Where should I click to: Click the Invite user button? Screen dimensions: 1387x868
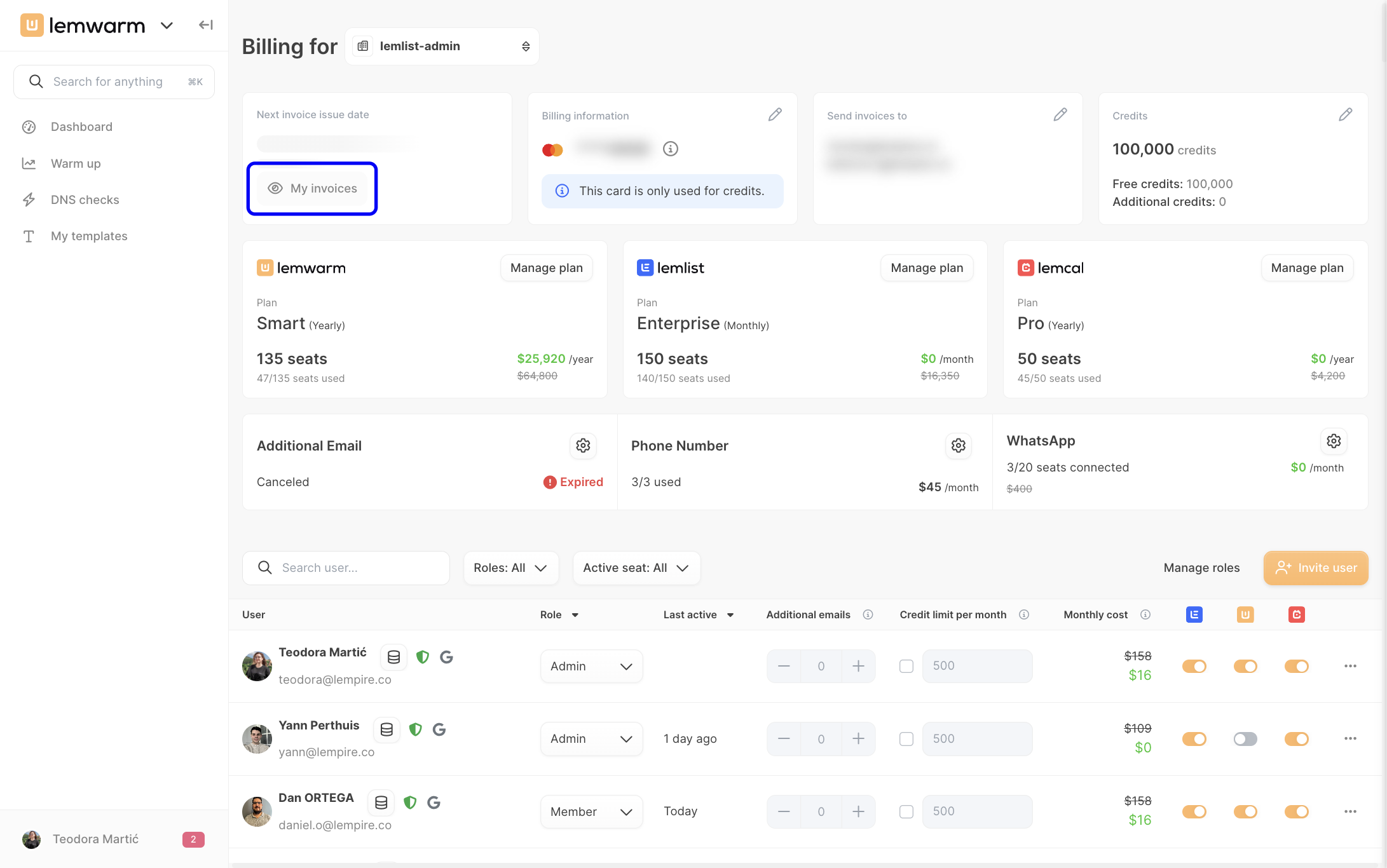(x=1316, y=568)
